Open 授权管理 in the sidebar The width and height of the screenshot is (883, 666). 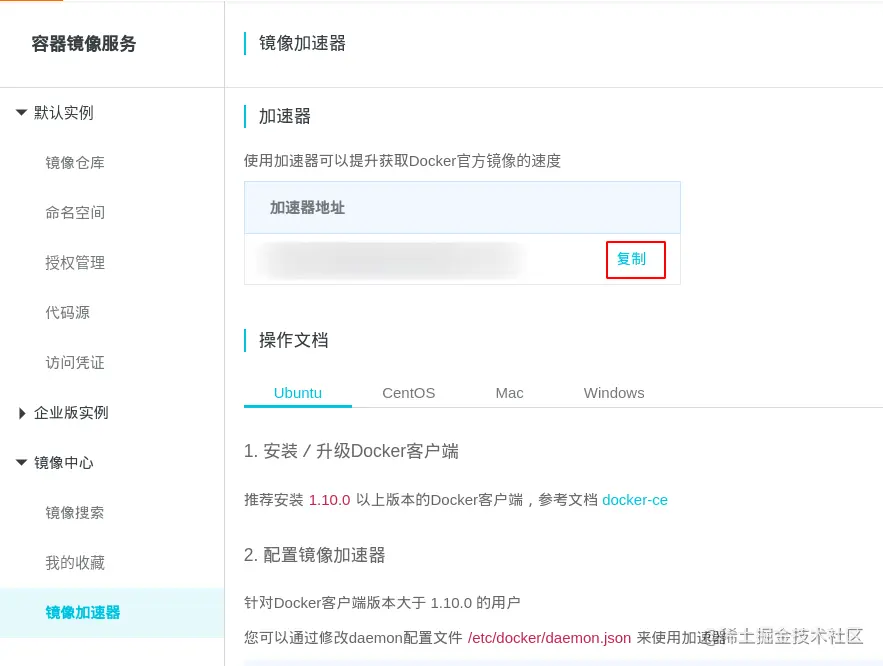(74, 263)
